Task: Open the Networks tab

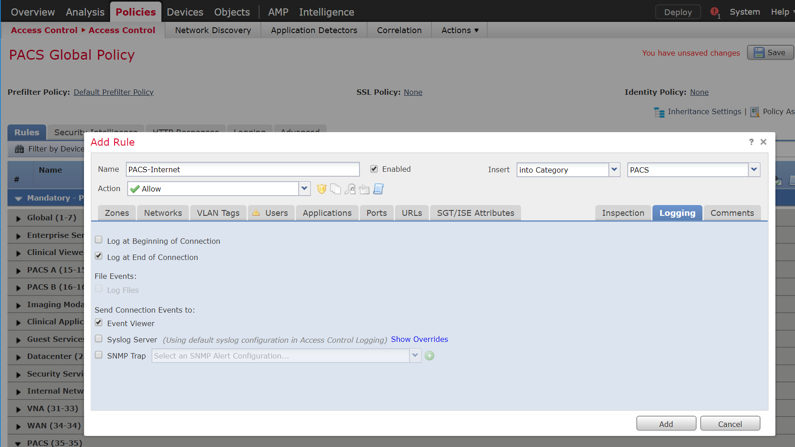Action: (162, 213)
